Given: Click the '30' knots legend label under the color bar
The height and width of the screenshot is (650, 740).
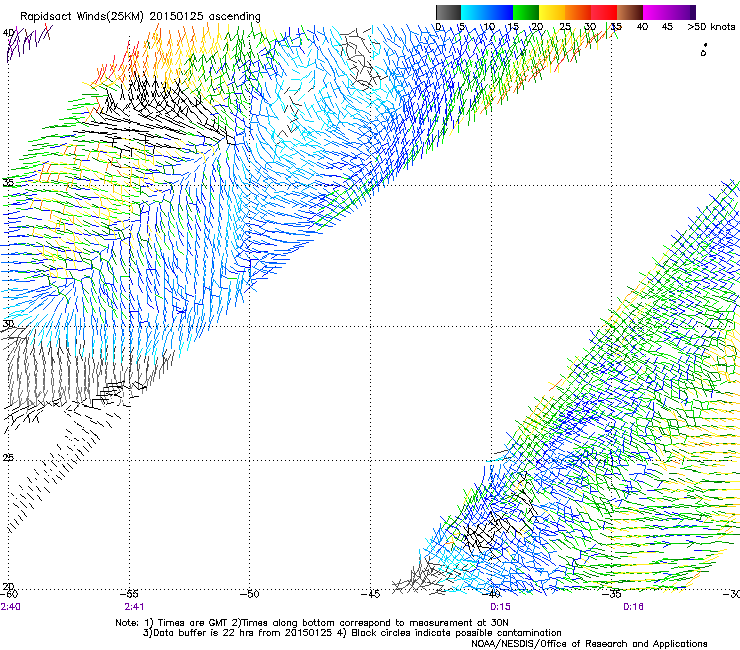Looking at the screenshot, I should point(590,27).
